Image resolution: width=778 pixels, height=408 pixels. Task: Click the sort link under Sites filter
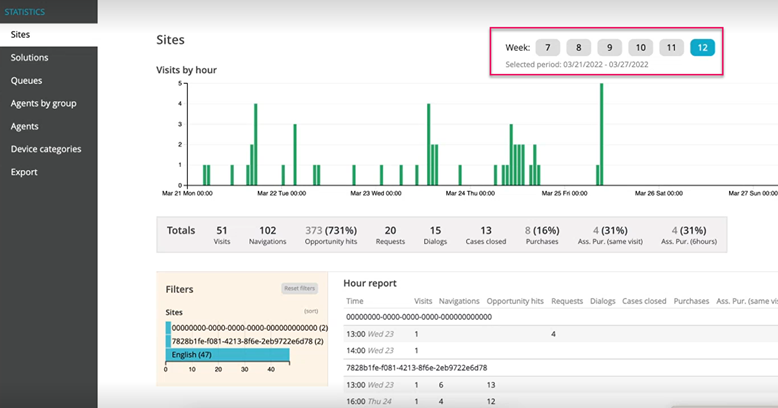[x=309, y=312]
